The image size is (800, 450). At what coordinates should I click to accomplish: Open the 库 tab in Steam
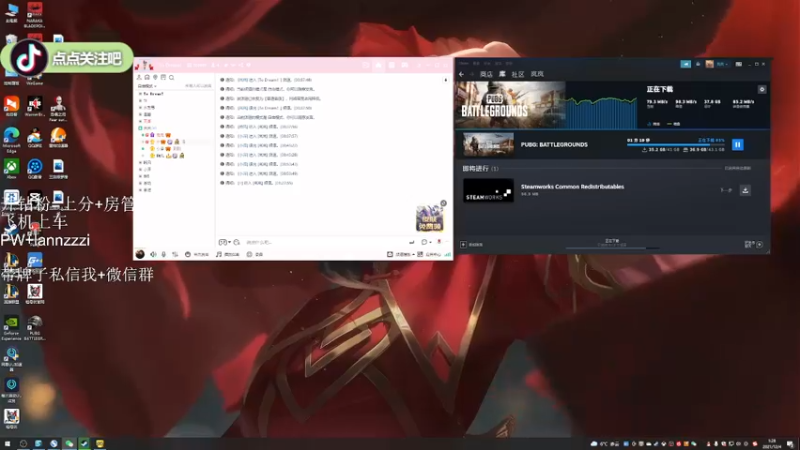pos(503,74)
